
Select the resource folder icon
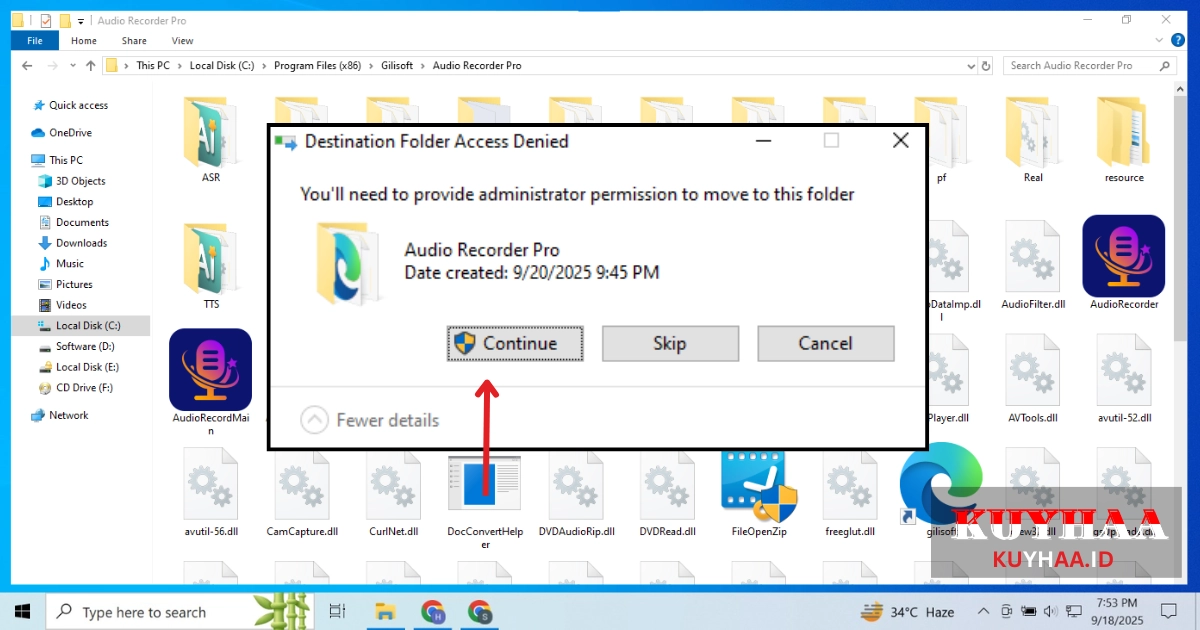1124,134
